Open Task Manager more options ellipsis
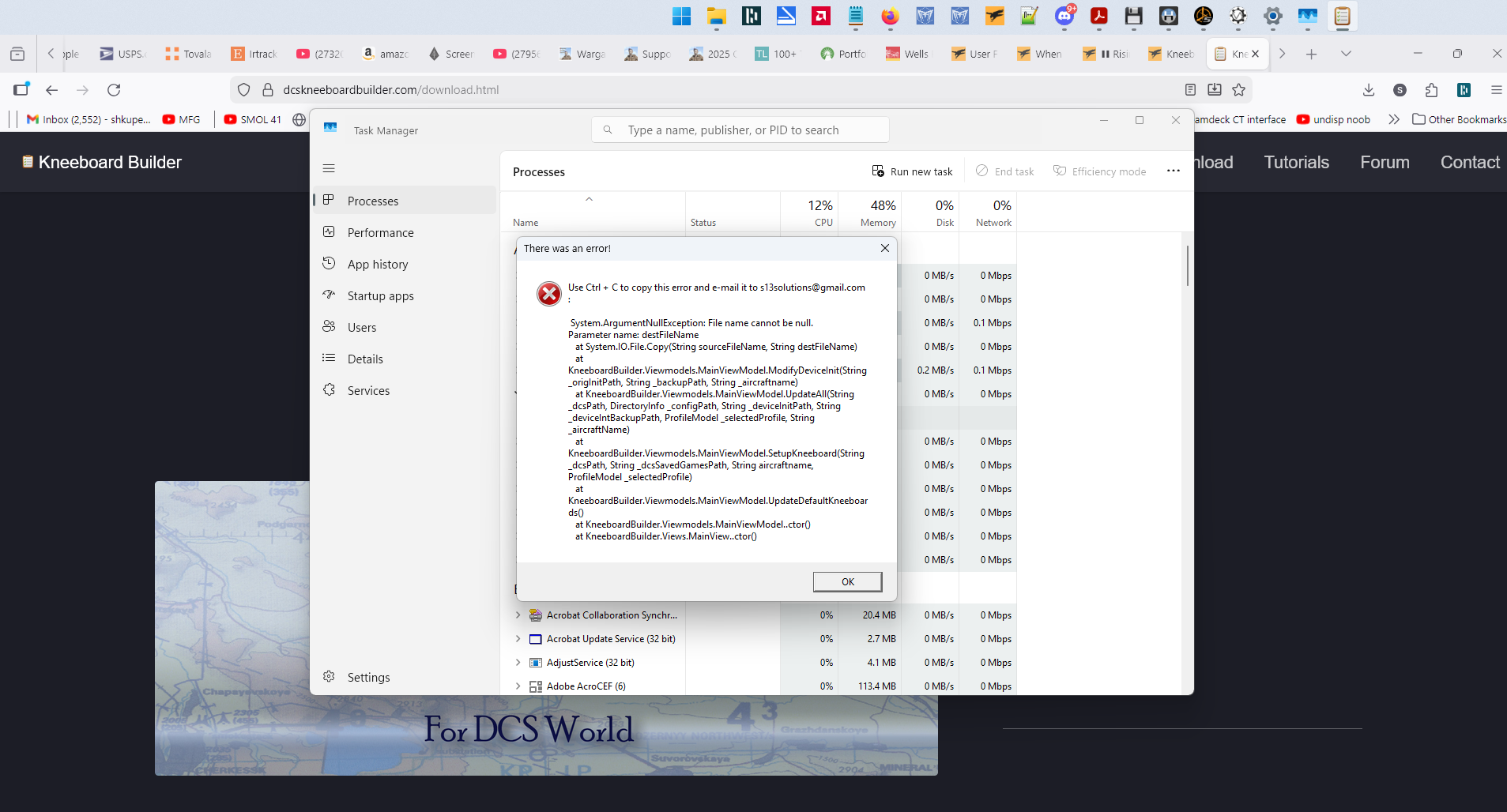This screenshot has width=1507, height=812. [1174, 171]
